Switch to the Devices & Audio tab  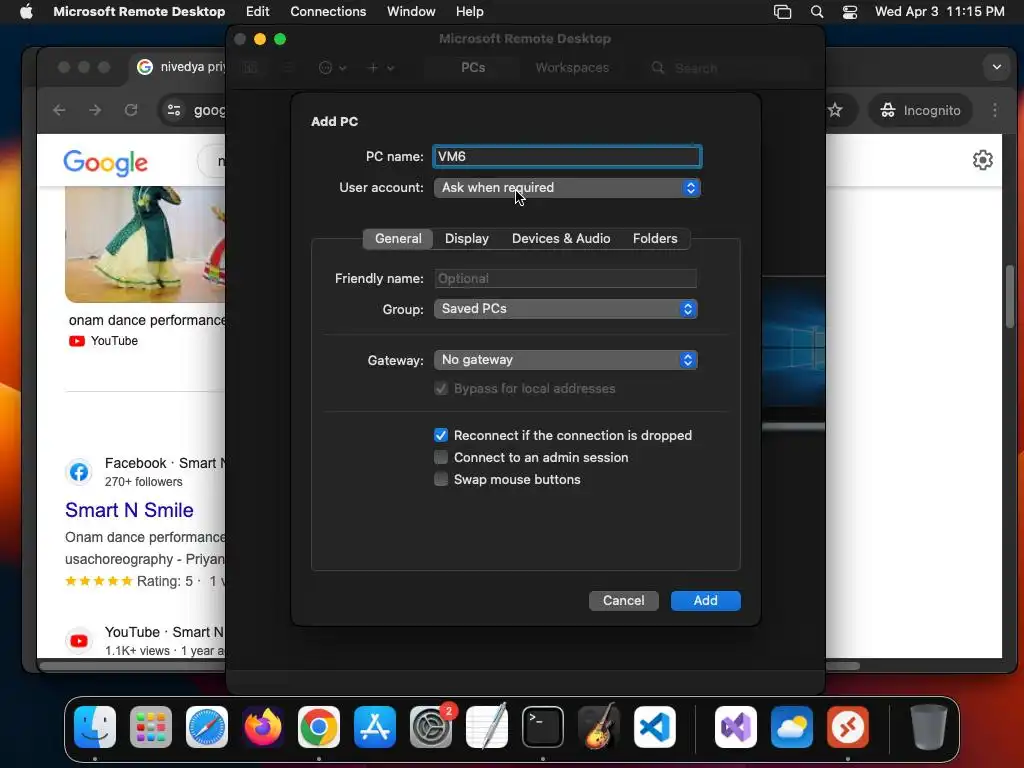[x=561, y=238]
